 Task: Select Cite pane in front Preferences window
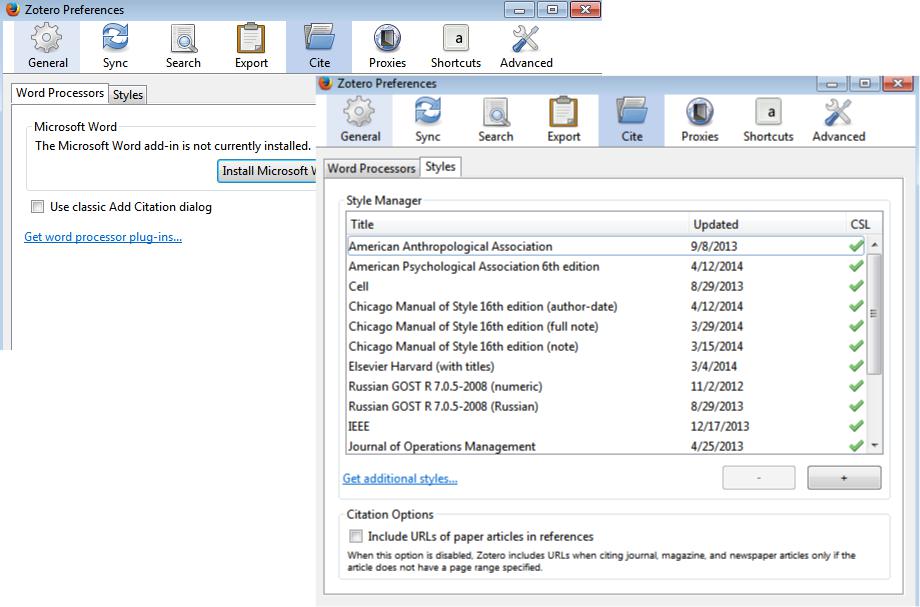(x=632, y=120)
